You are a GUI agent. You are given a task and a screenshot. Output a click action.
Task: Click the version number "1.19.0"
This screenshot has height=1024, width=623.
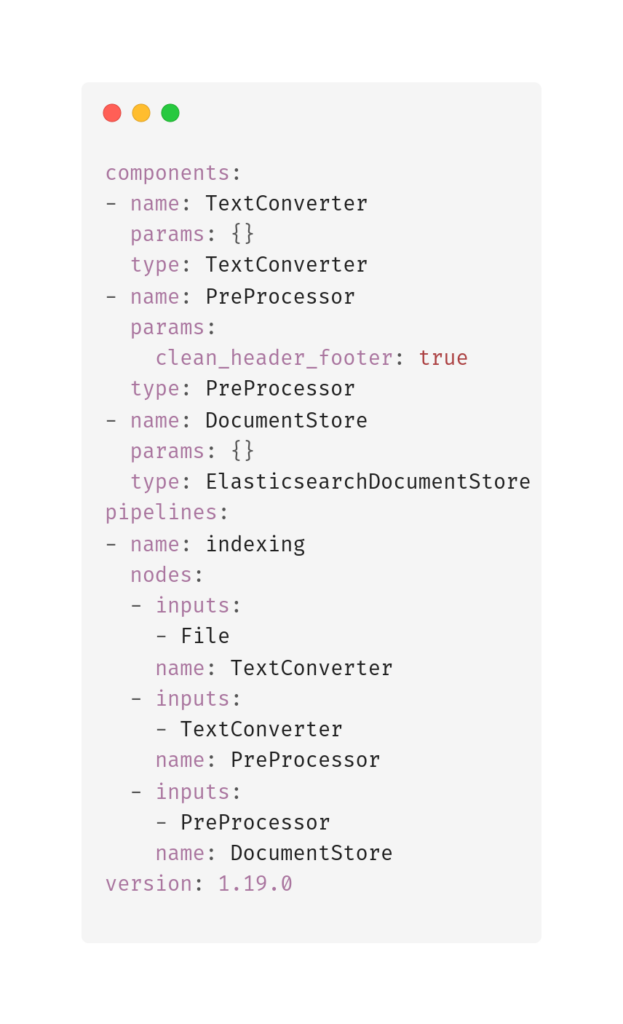pyautogui.click(x=255, y=884)
